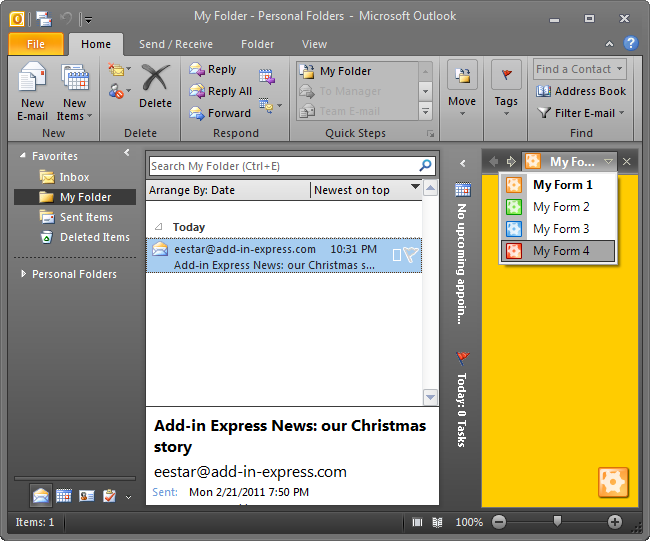Open the More respond actions icon
The width and height of the screenshot is (650, 541).
270,106
